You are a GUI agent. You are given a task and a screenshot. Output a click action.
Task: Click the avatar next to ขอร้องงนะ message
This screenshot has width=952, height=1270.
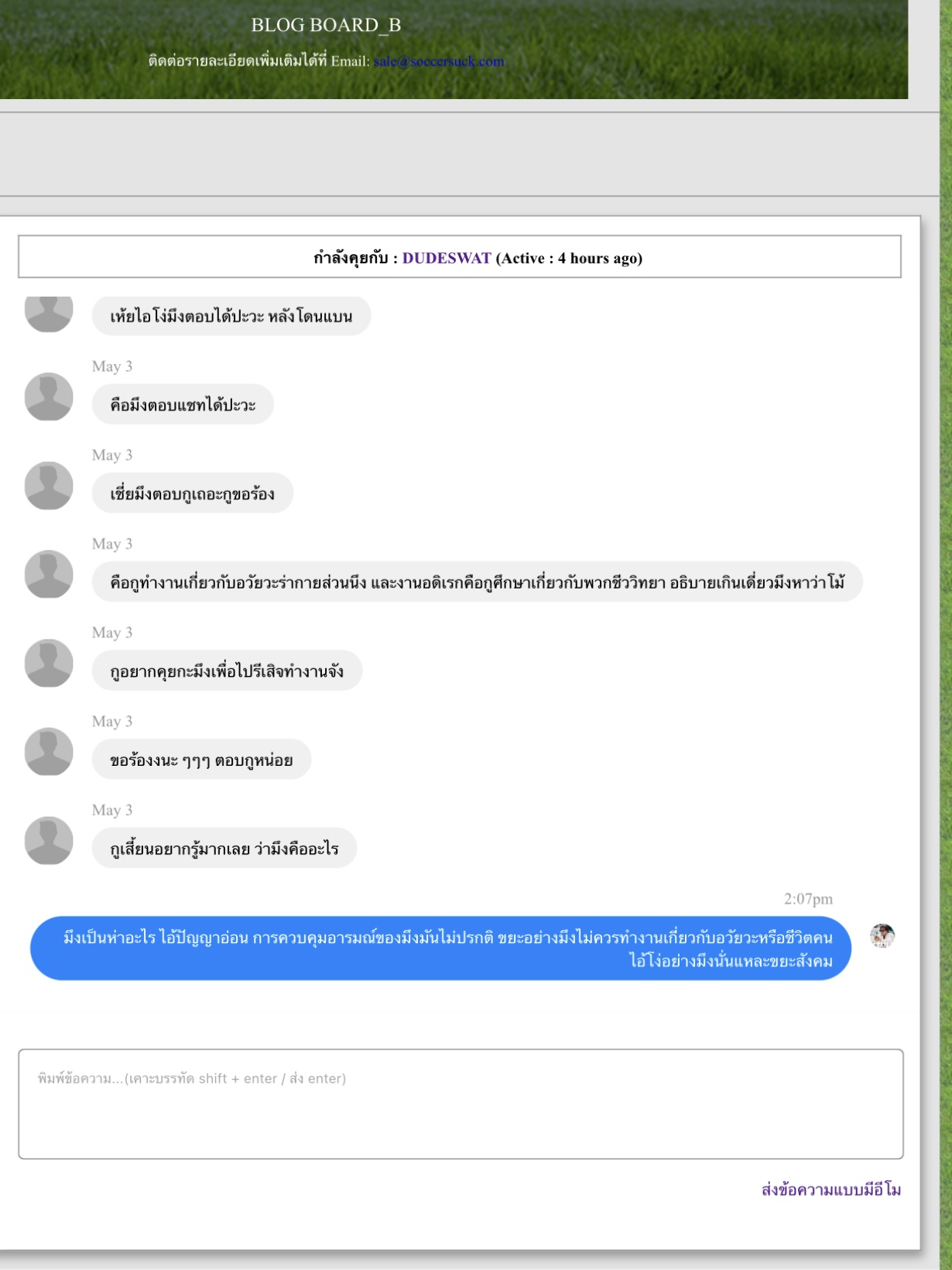[x=49, y=751]
